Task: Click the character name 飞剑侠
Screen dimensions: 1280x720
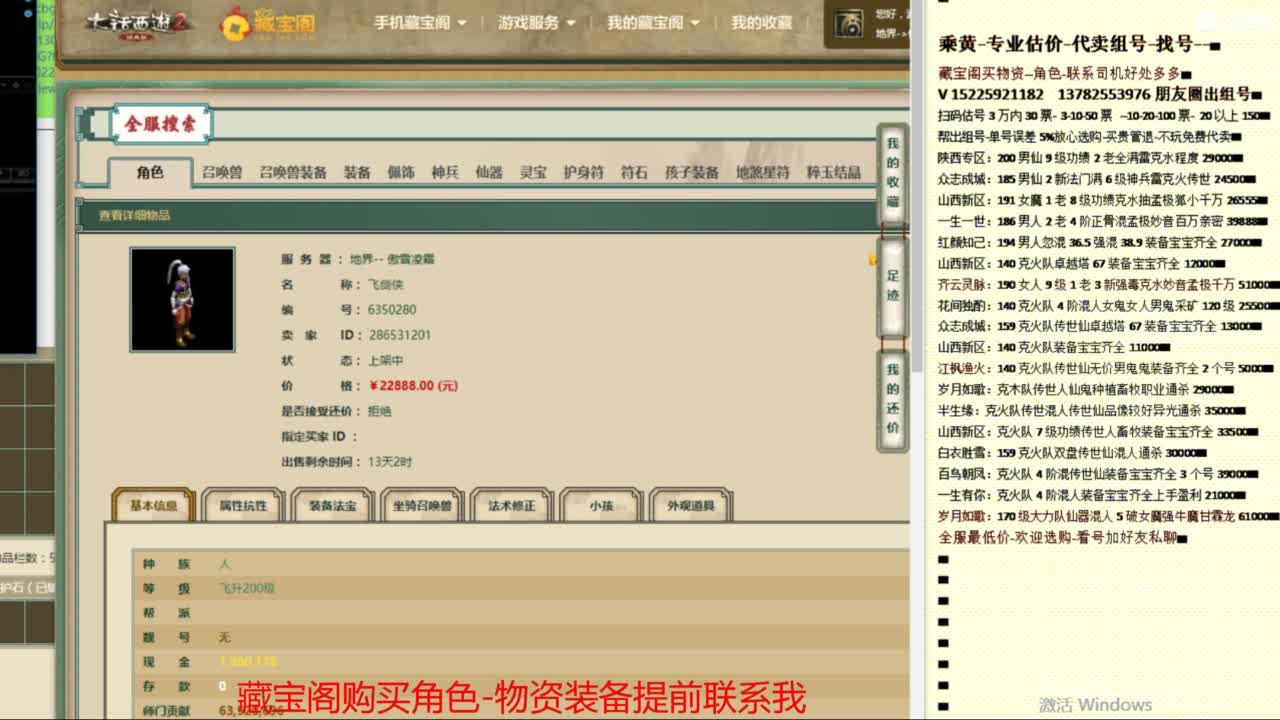Action: (386, 285)
